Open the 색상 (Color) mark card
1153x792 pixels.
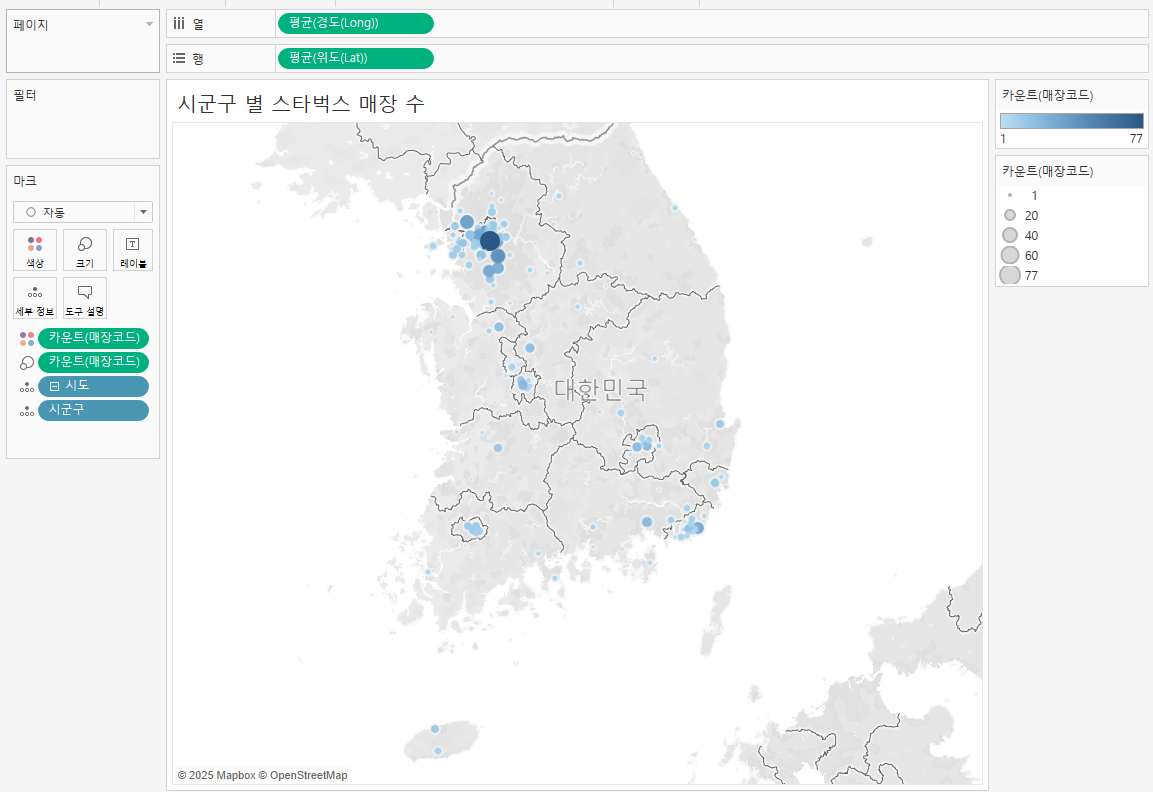(35, 250)
